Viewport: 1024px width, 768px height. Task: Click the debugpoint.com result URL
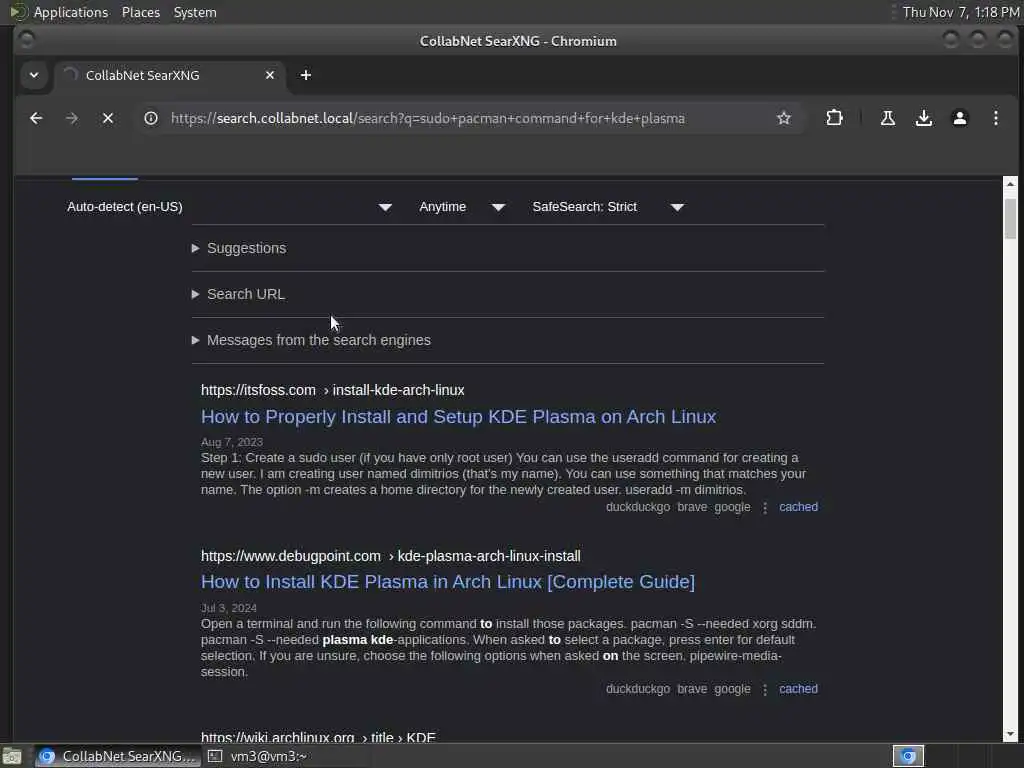click(x=391, y=556)
